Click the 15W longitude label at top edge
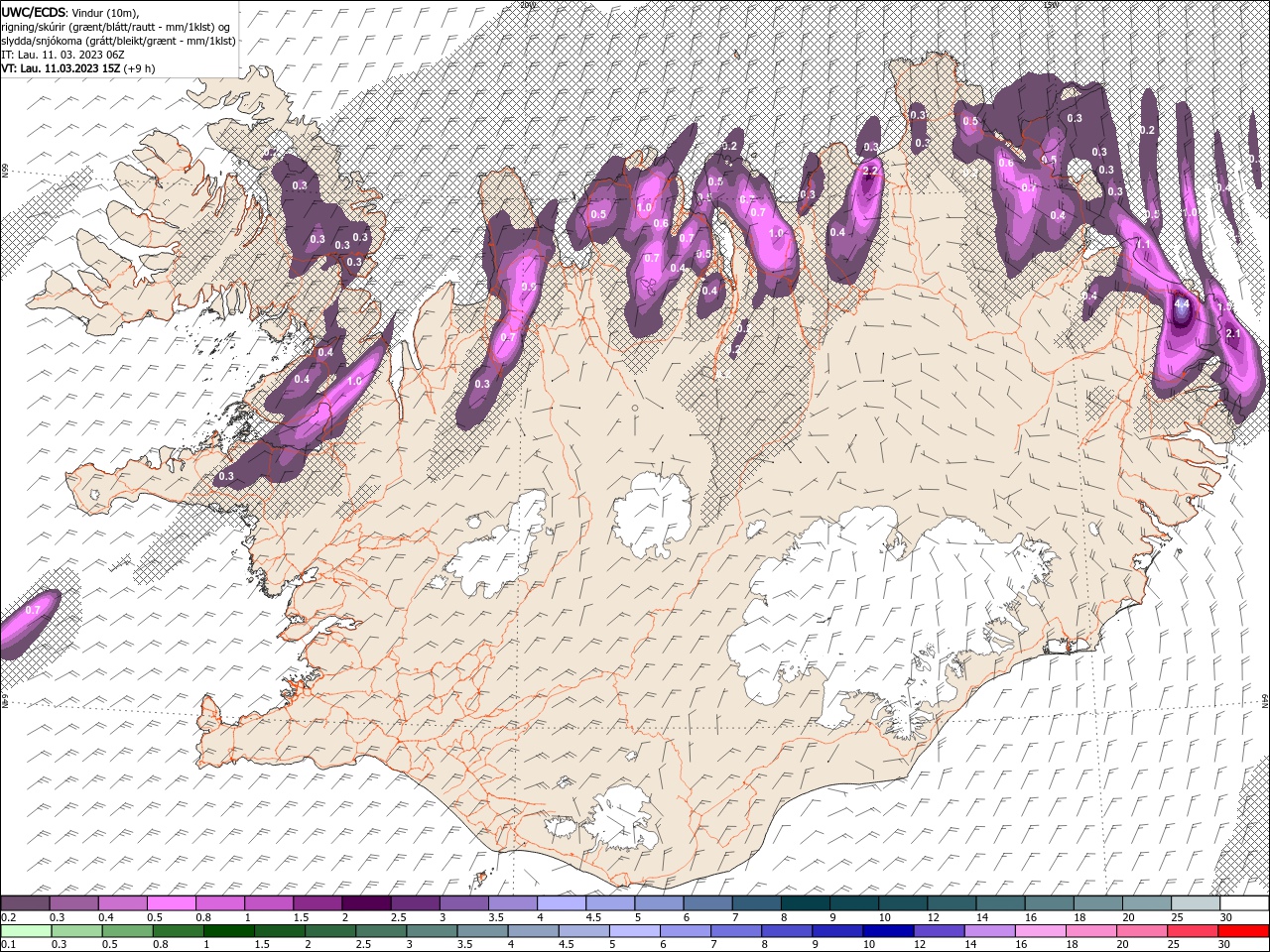1270x952 pixels. [1052, 5]
